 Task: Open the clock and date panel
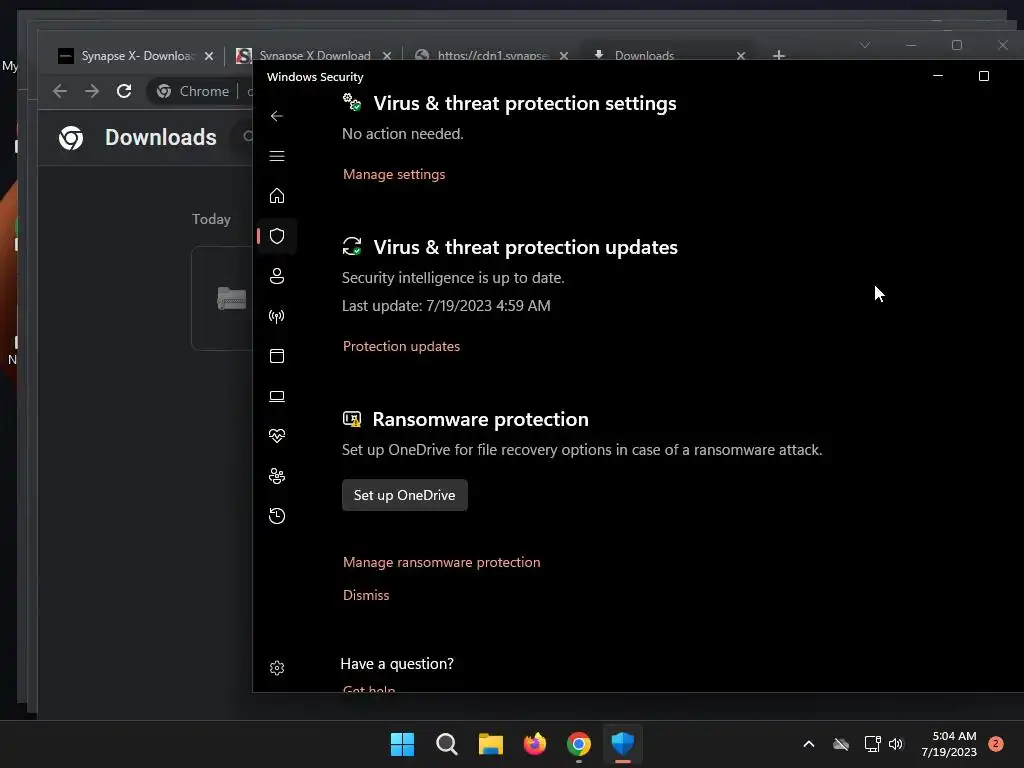tap(949, 744)
